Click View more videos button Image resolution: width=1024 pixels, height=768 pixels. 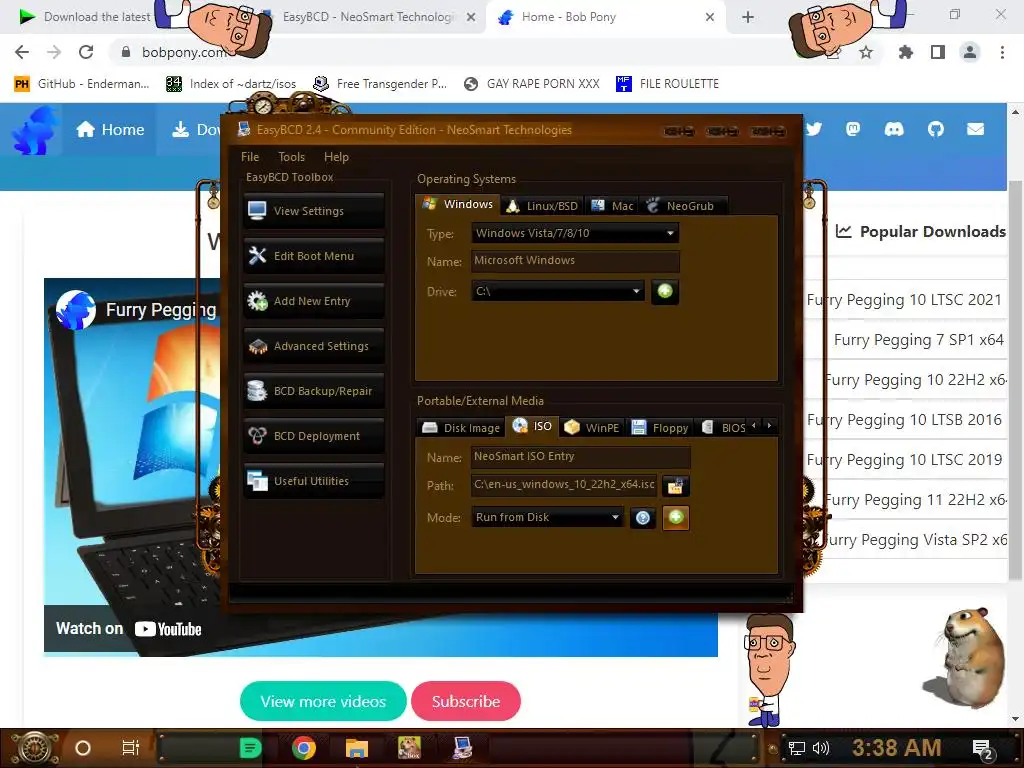pos(323,701)
